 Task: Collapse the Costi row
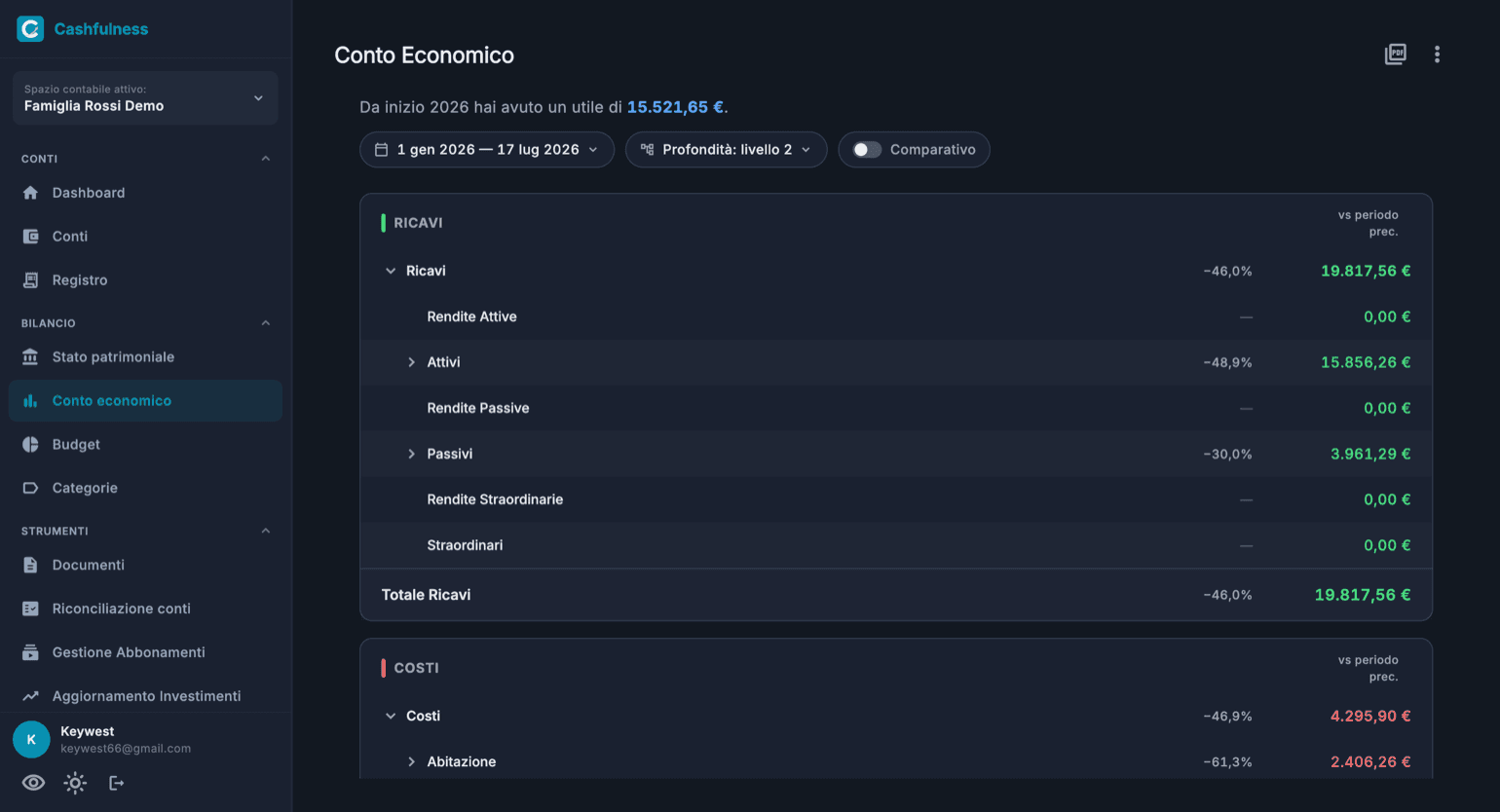point(391,717)
